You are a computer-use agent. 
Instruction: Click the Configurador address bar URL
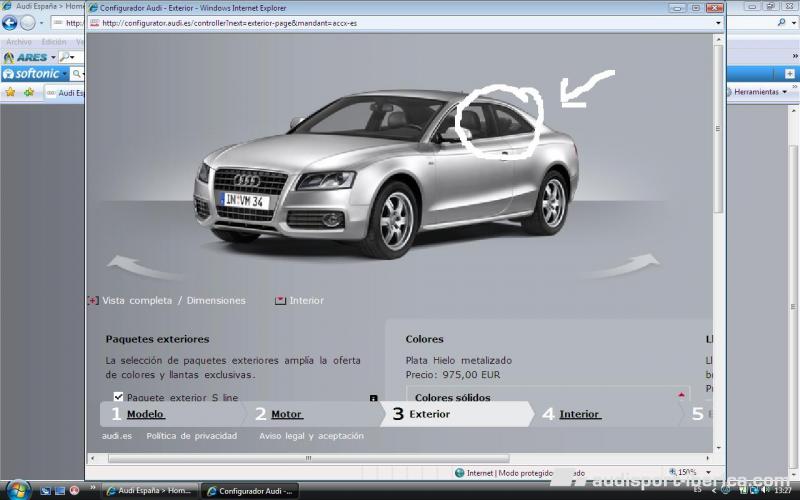tap(229, 23)
